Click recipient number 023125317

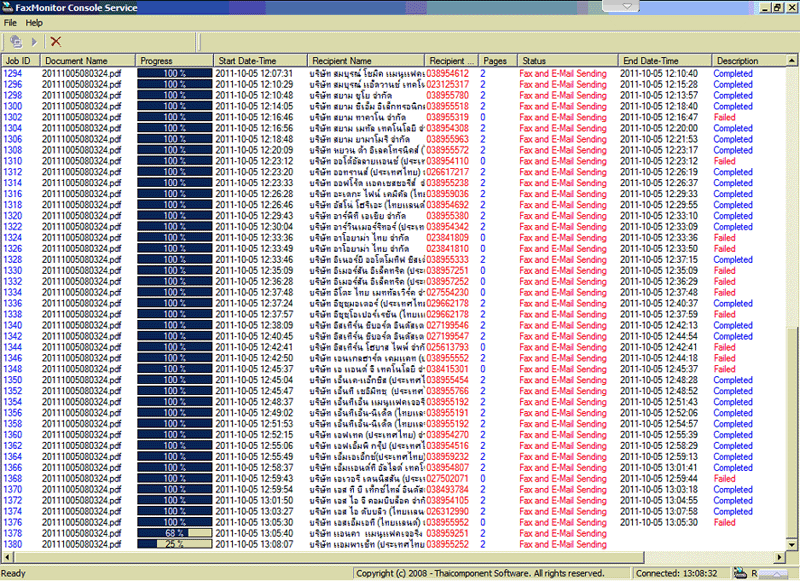point(447,85)
